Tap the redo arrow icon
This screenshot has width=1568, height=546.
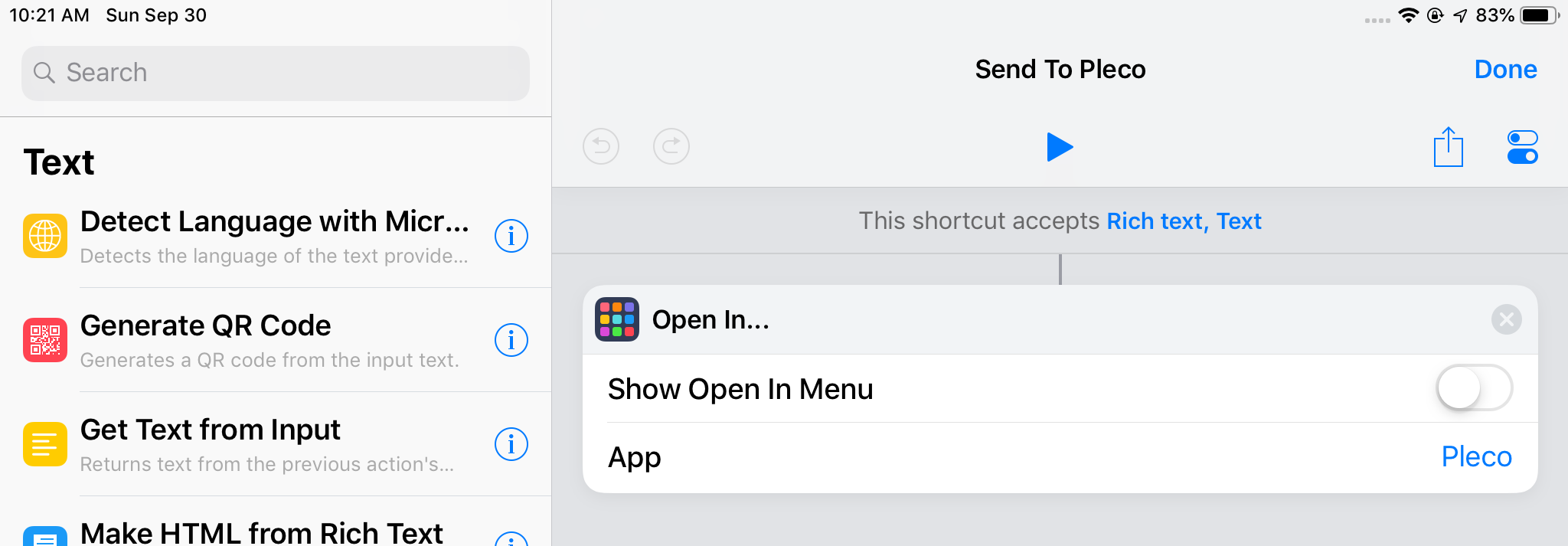(x=671, y=146)
